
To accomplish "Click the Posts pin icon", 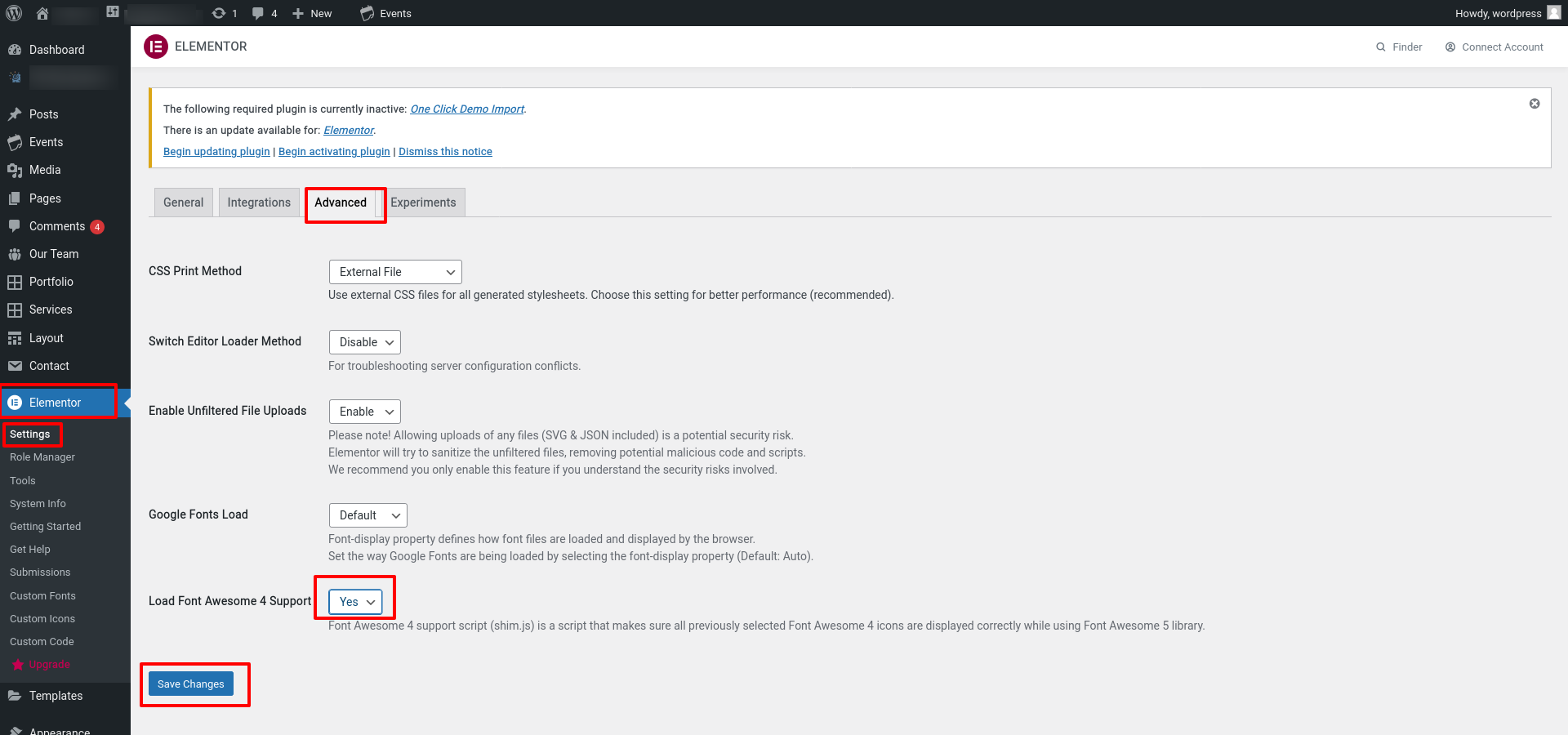I will [15, 114].
